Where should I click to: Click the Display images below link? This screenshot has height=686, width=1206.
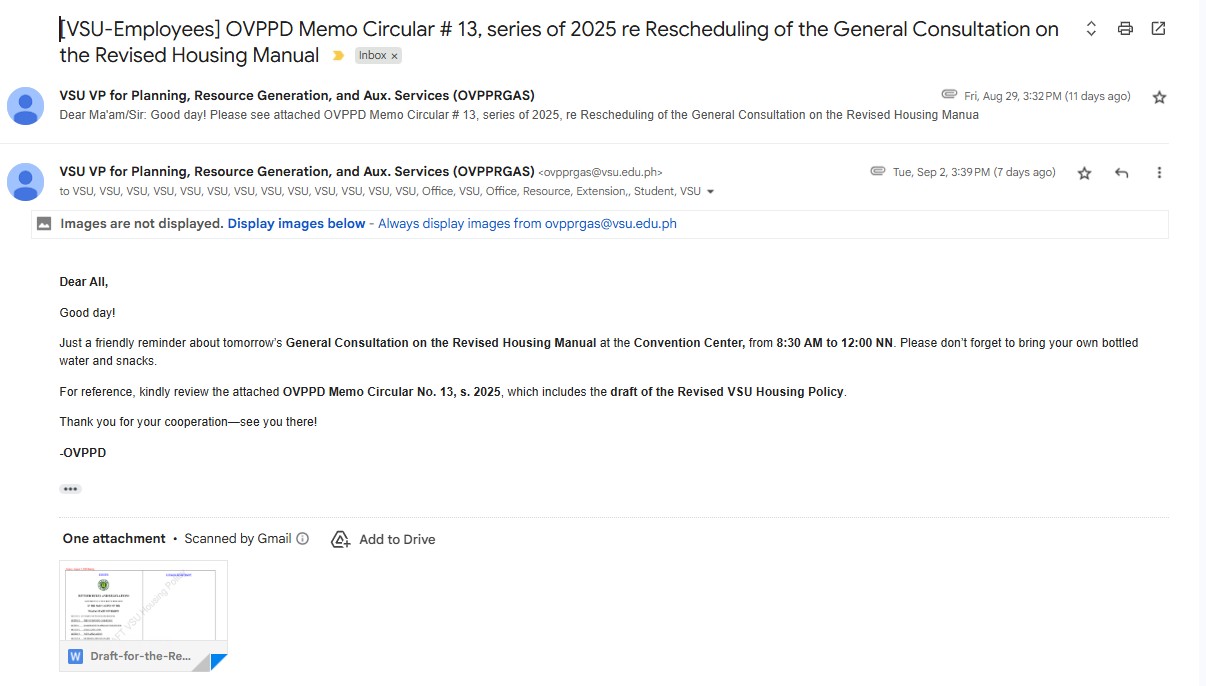pos(296,224)
